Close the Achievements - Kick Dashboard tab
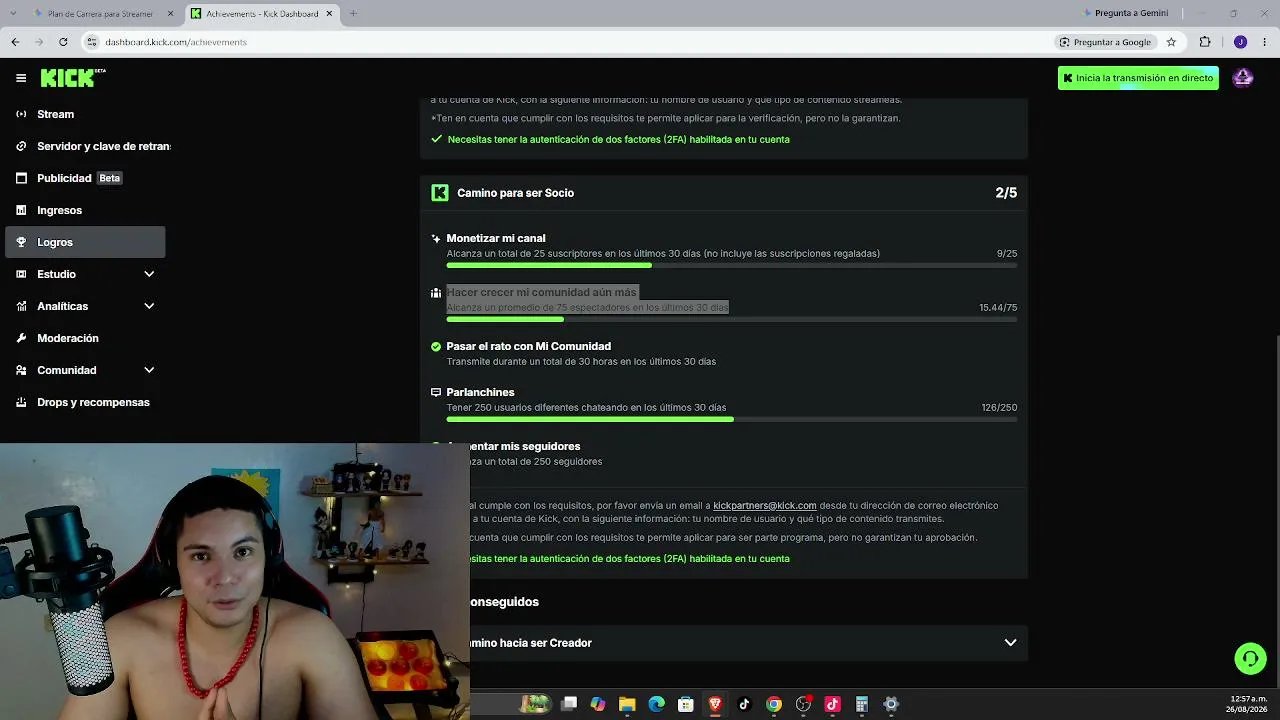Viewport: 1280px width, 720px height. pos(329,14)
